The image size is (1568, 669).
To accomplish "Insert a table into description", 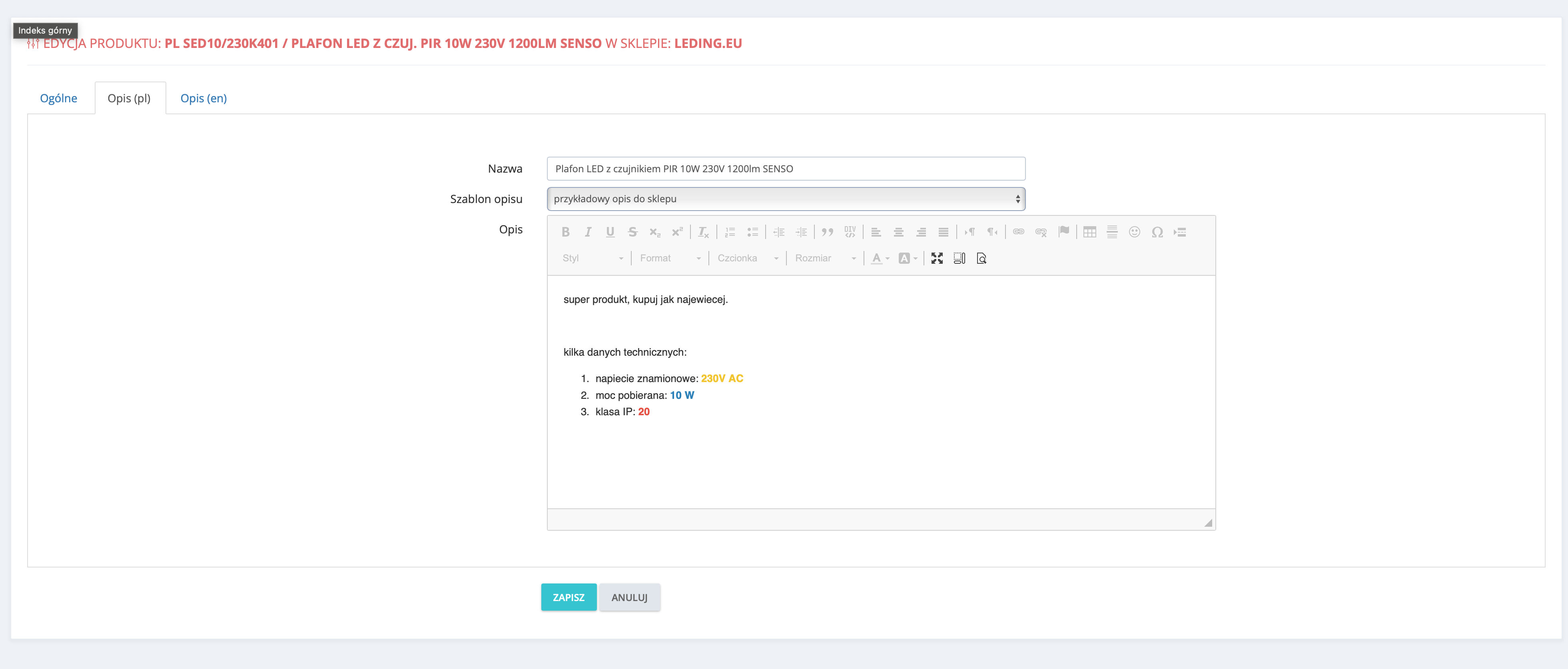I will (x=1089, y=232).
